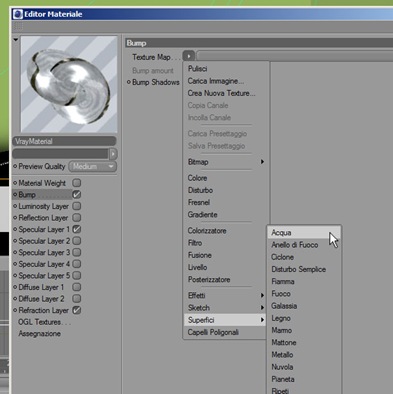Click the Bump section header

[259, 43]
